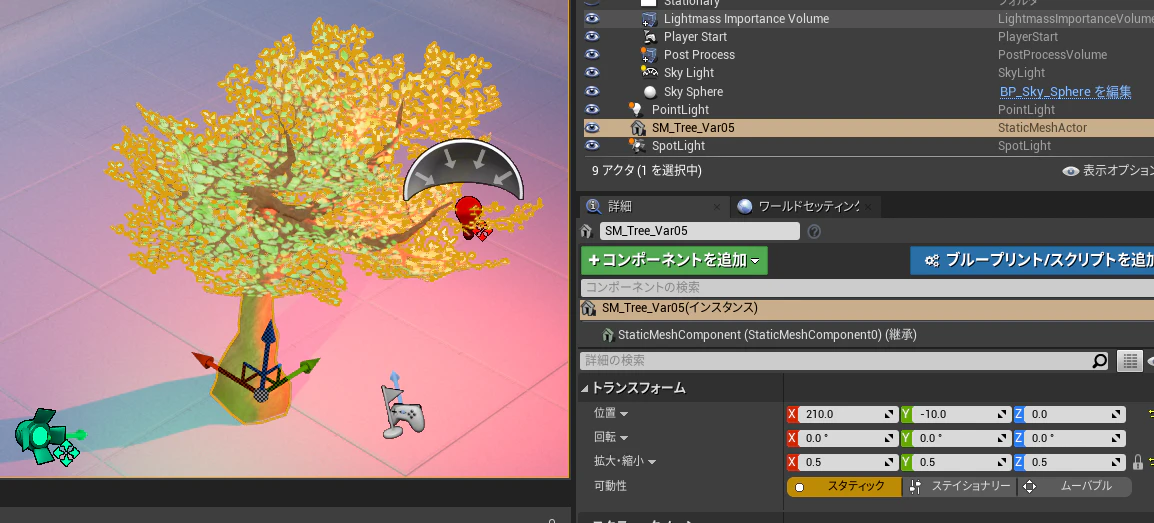Click the location Y field showing -10.0

pyautogui.click(x=962, y=414)
